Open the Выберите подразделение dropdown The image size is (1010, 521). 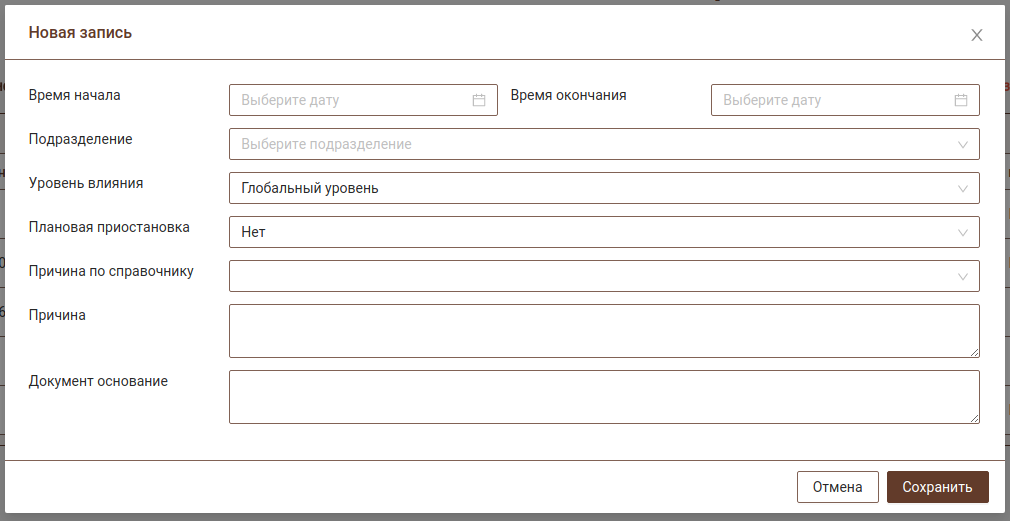(x=590, y=144)
